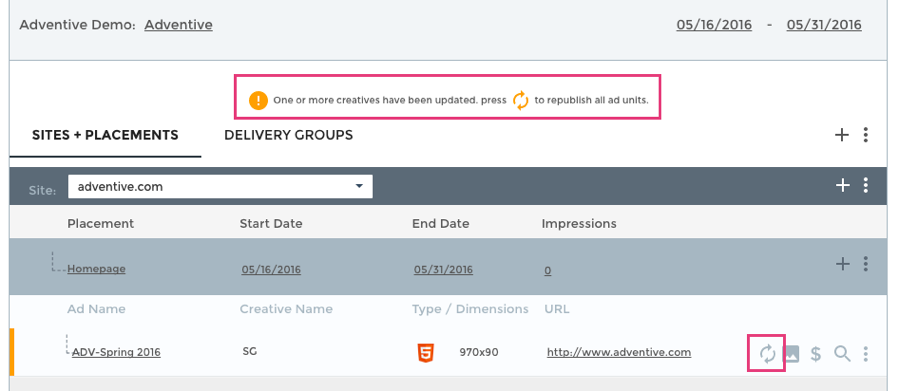Open the ADV-Spring 2016 ad link
This screenshot has height=391, width=899.
point(116,352)
